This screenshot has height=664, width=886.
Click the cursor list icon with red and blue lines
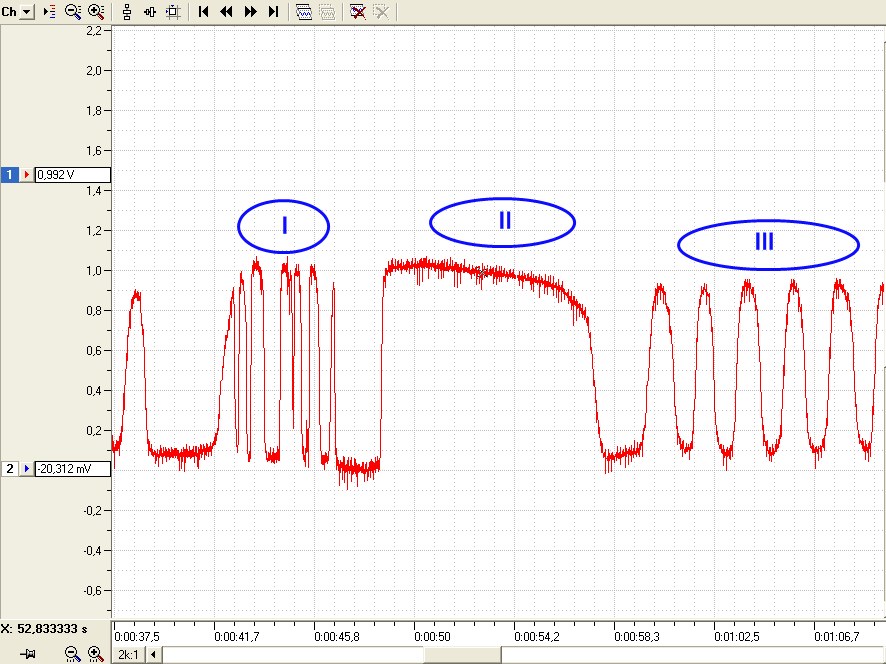click(50, 12)
